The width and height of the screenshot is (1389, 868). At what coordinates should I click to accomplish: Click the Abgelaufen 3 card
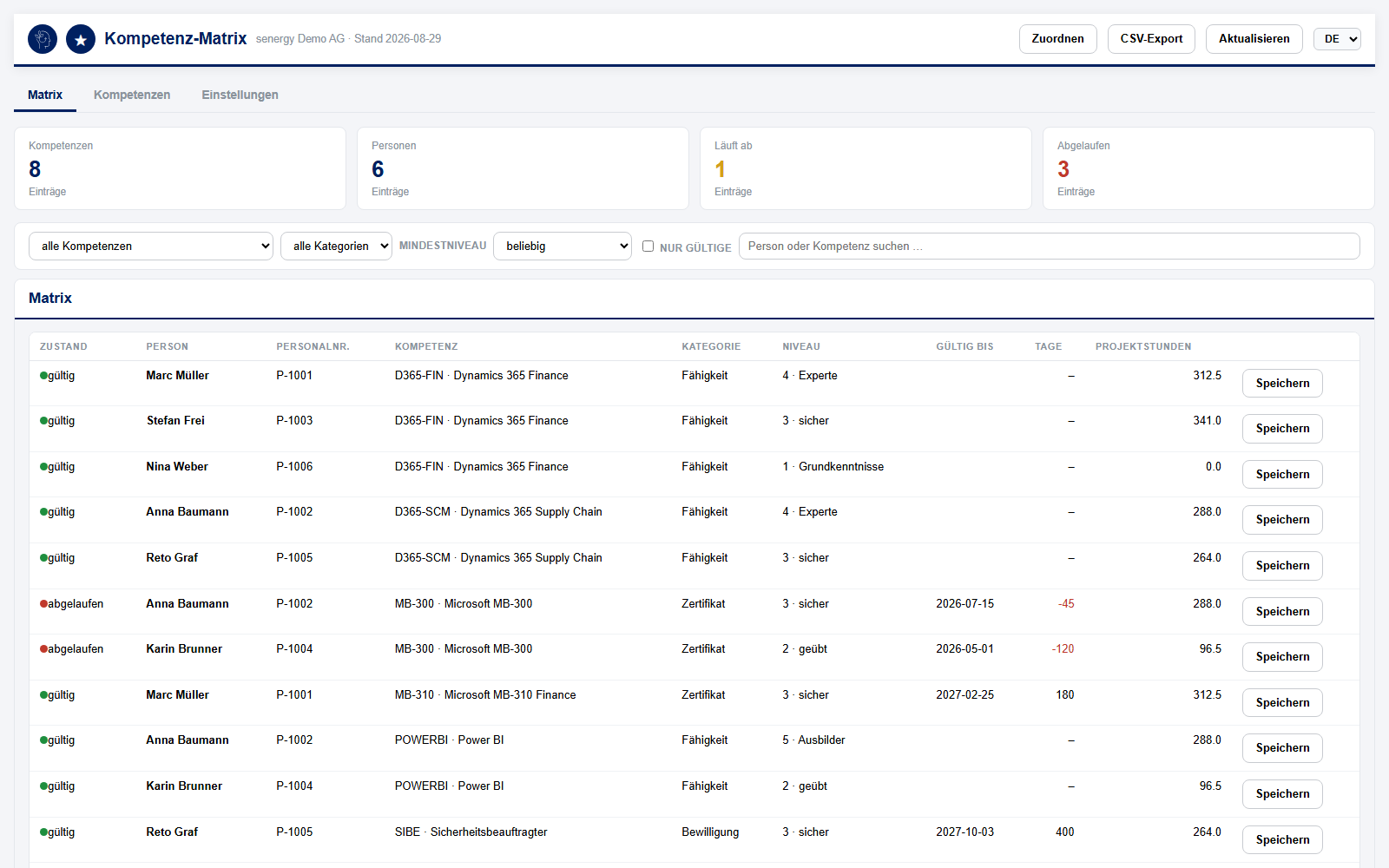[1208, 168]
